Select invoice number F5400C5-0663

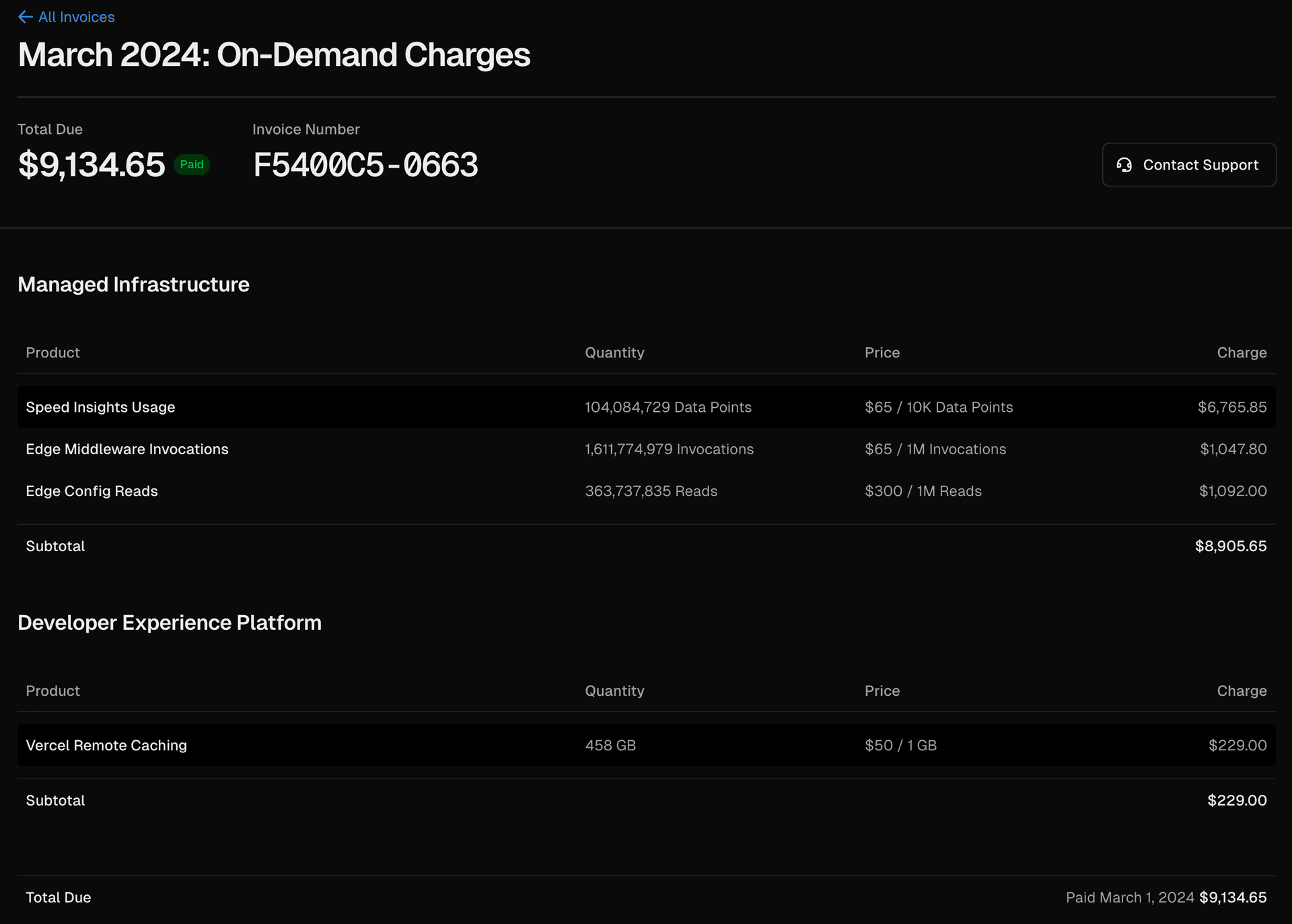point(365,165)
